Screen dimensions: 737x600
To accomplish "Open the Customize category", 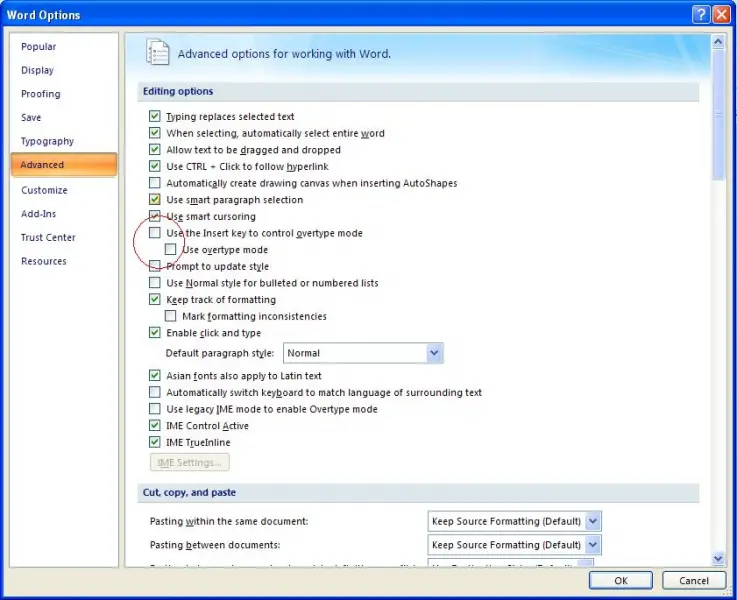I will point(44,190).
